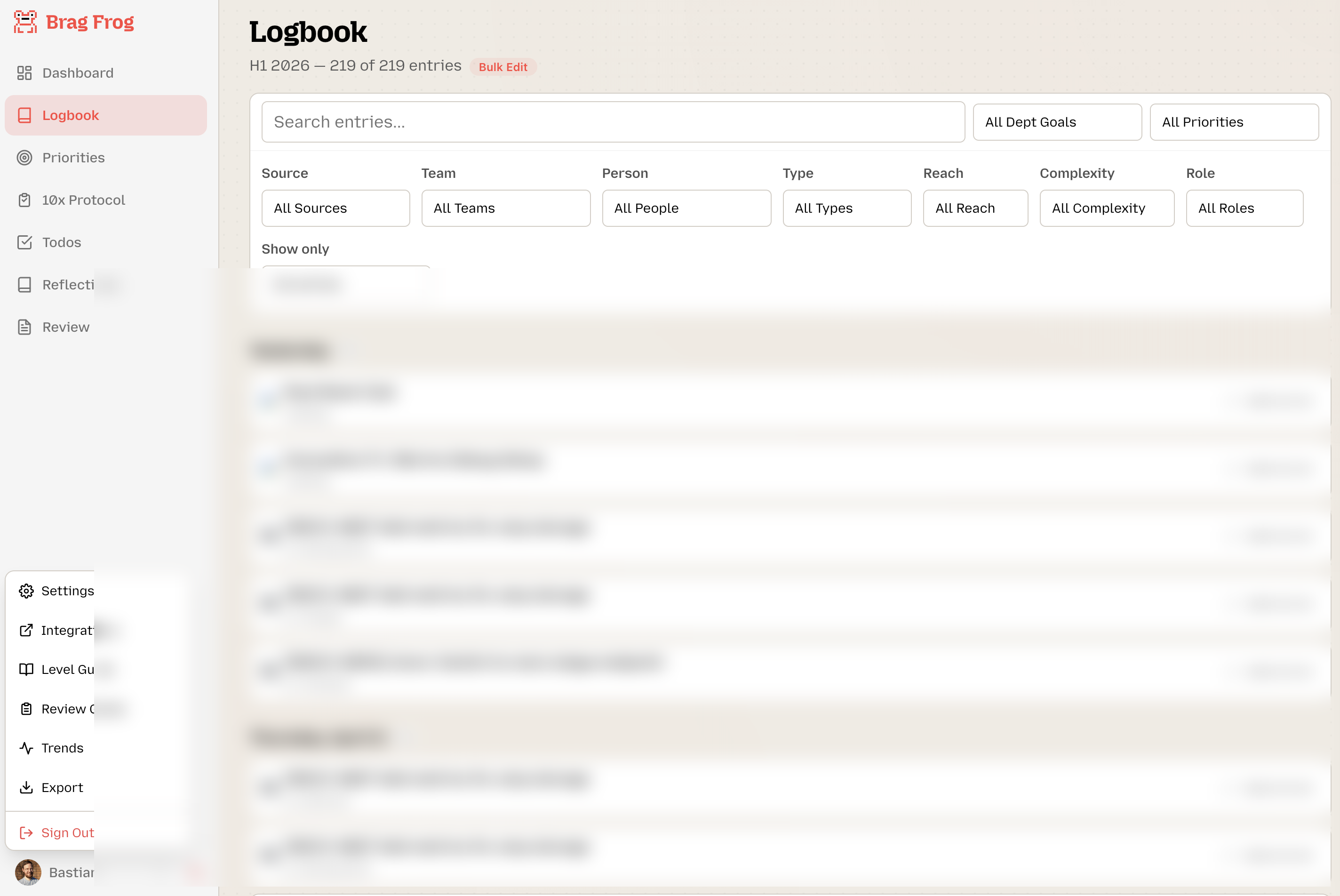Click the Brag Frog logo icon
Image resolution: width=1340 pixels, height=896 pixels.
tap(25, 22)
